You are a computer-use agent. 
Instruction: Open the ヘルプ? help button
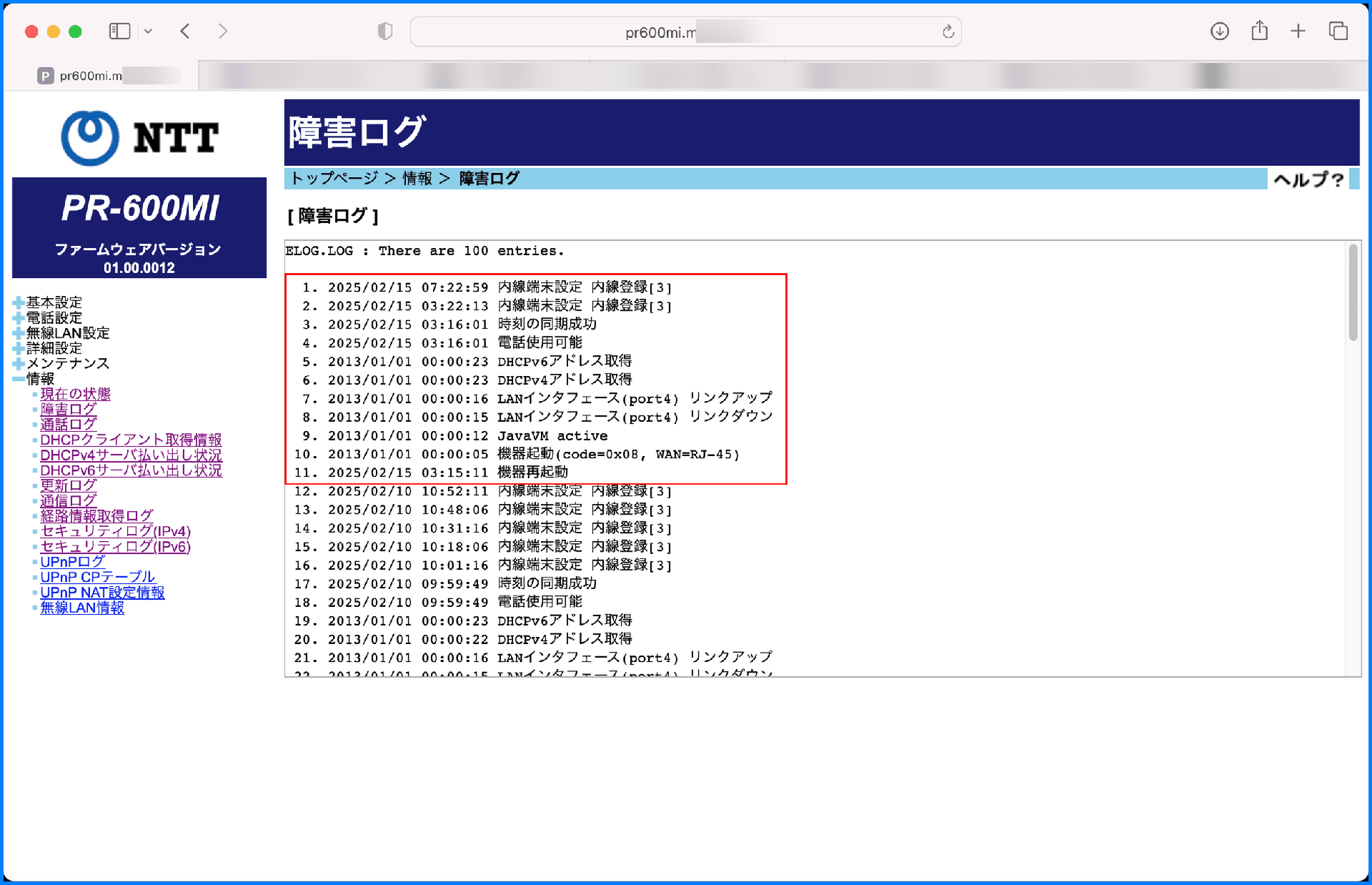pos(1308,179)
